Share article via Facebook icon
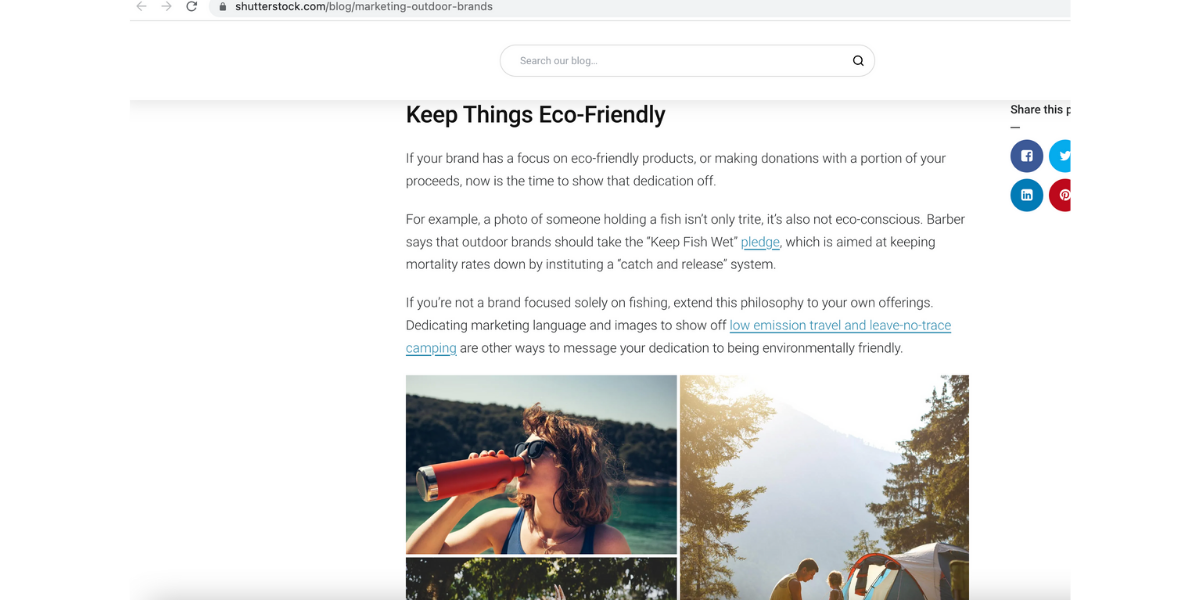The height and width of the screenshot is (600, 1200). pos(1026,156)
